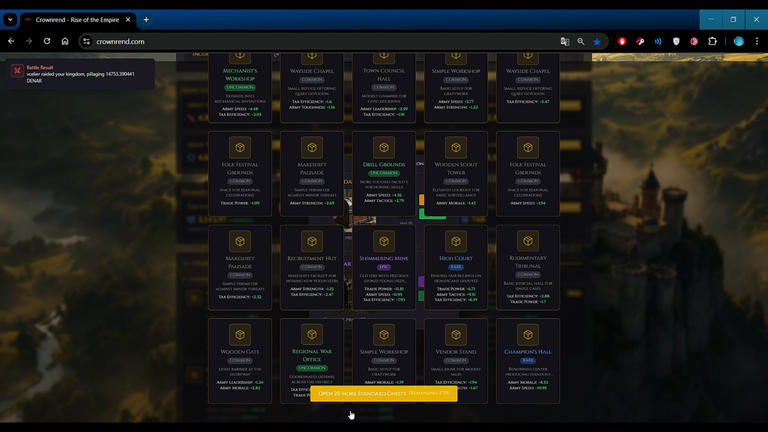The height and width of the screenshot is (432, 768).
Task: Click the Uncommon badge on Mechanist's Workshop
Action: 240,87
